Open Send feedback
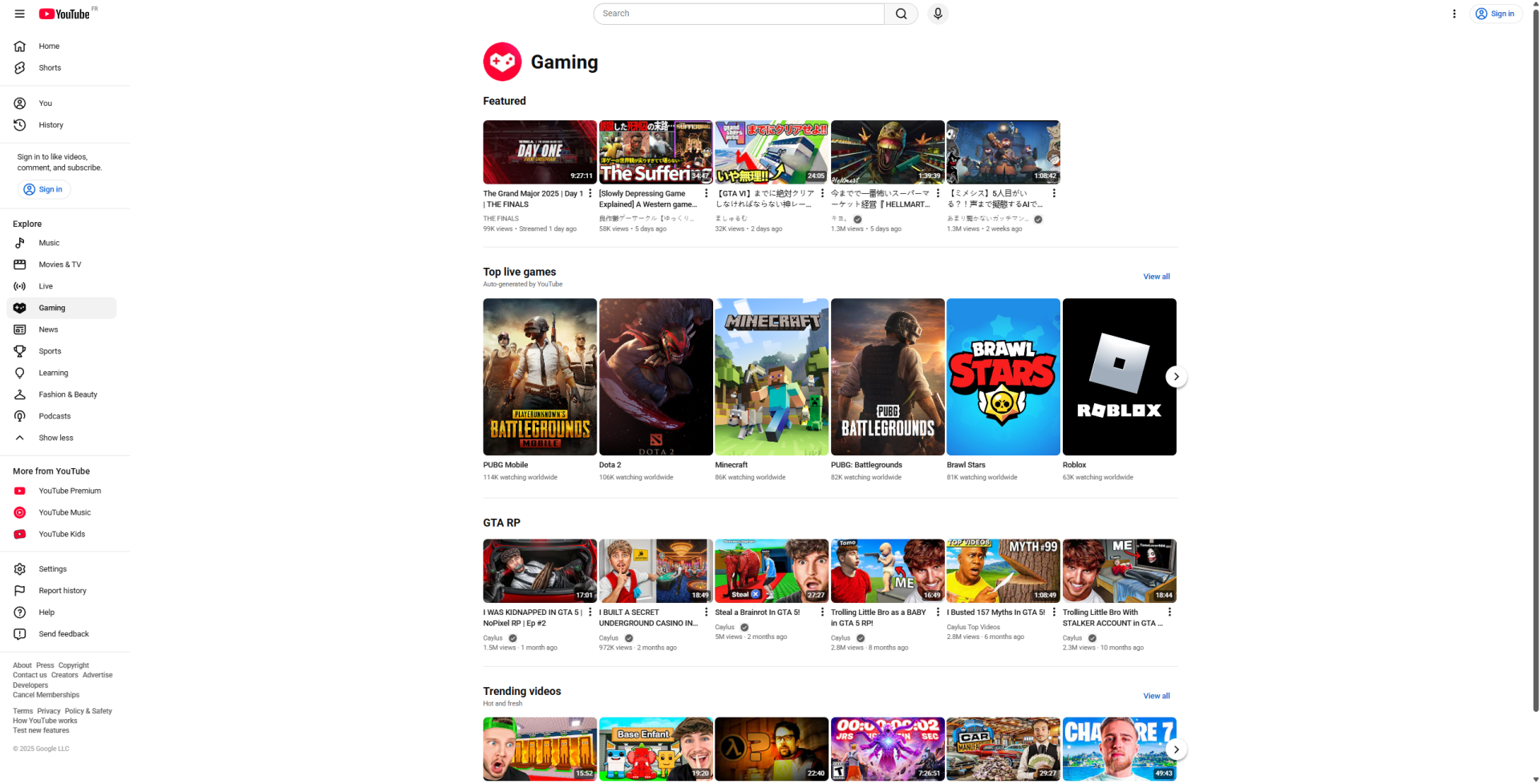The image size is (1540, 784). (x=64, y=634)
